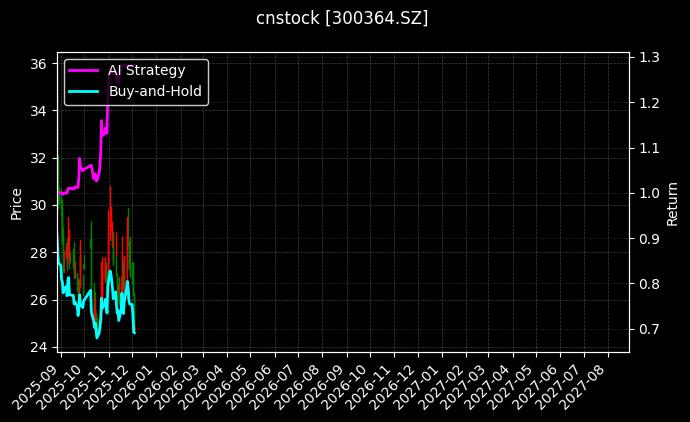The height and width of the screenshot is (422, 690).
Task: Click the magenta line swatch in legend
Action: [84, 70]
